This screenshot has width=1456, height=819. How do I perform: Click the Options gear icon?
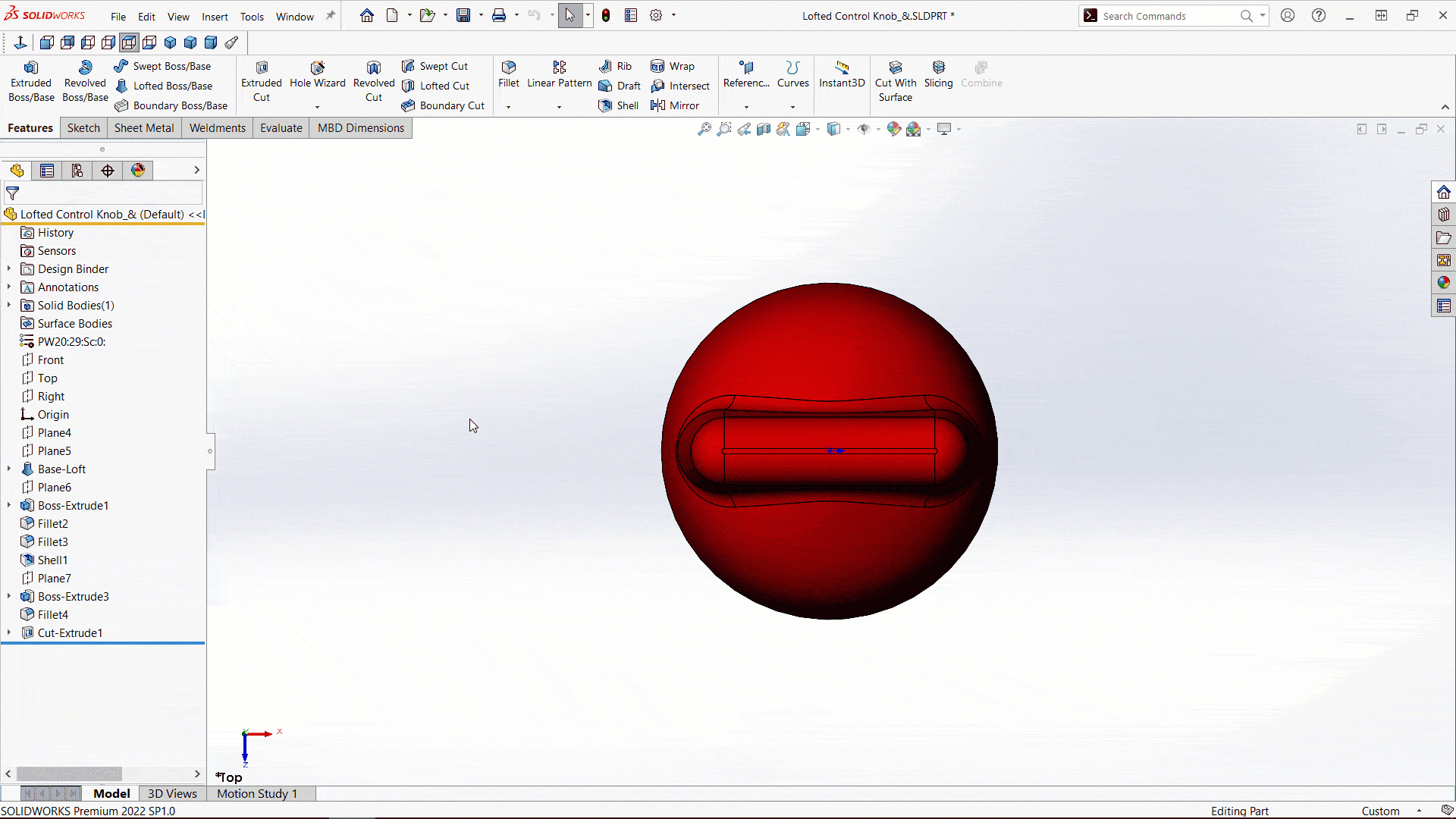point(656,15)
